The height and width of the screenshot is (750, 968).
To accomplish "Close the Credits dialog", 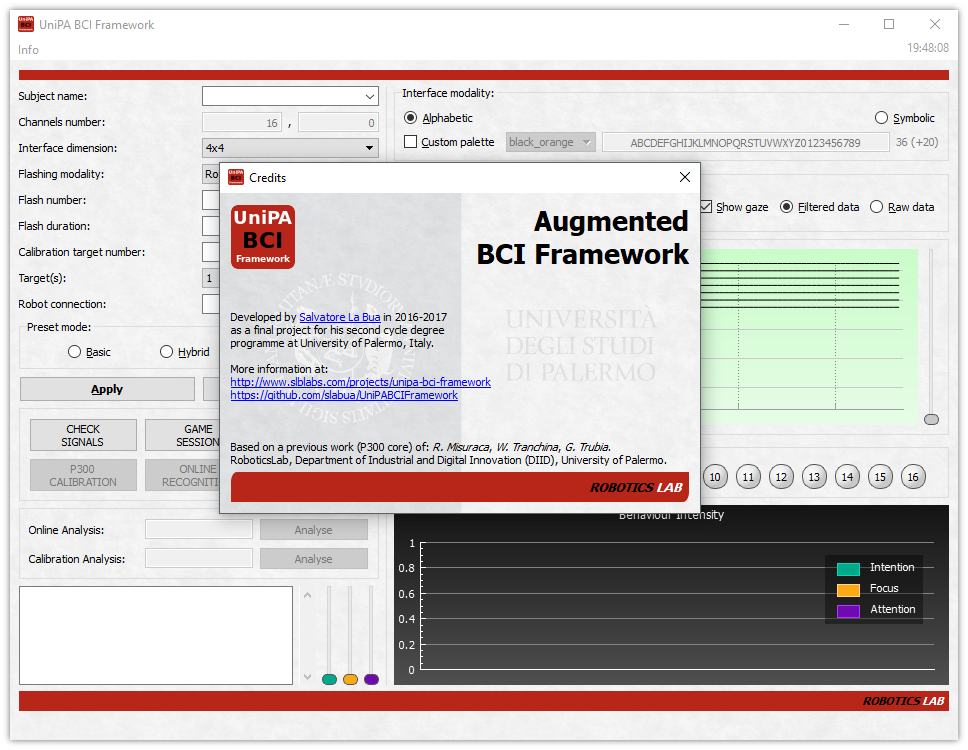I will (x=685, y=177).
